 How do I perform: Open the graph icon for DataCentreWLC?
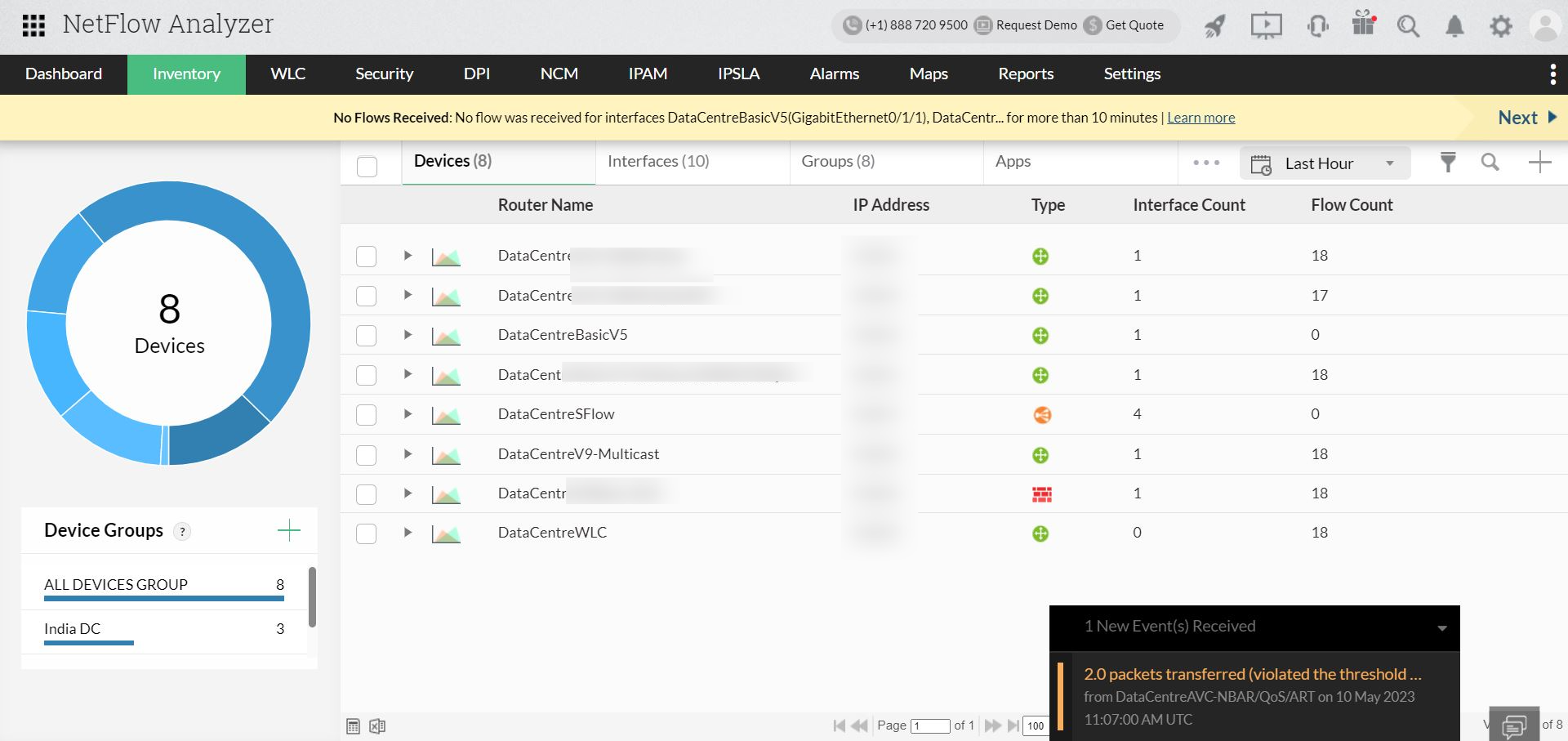(x=446, y=533)
